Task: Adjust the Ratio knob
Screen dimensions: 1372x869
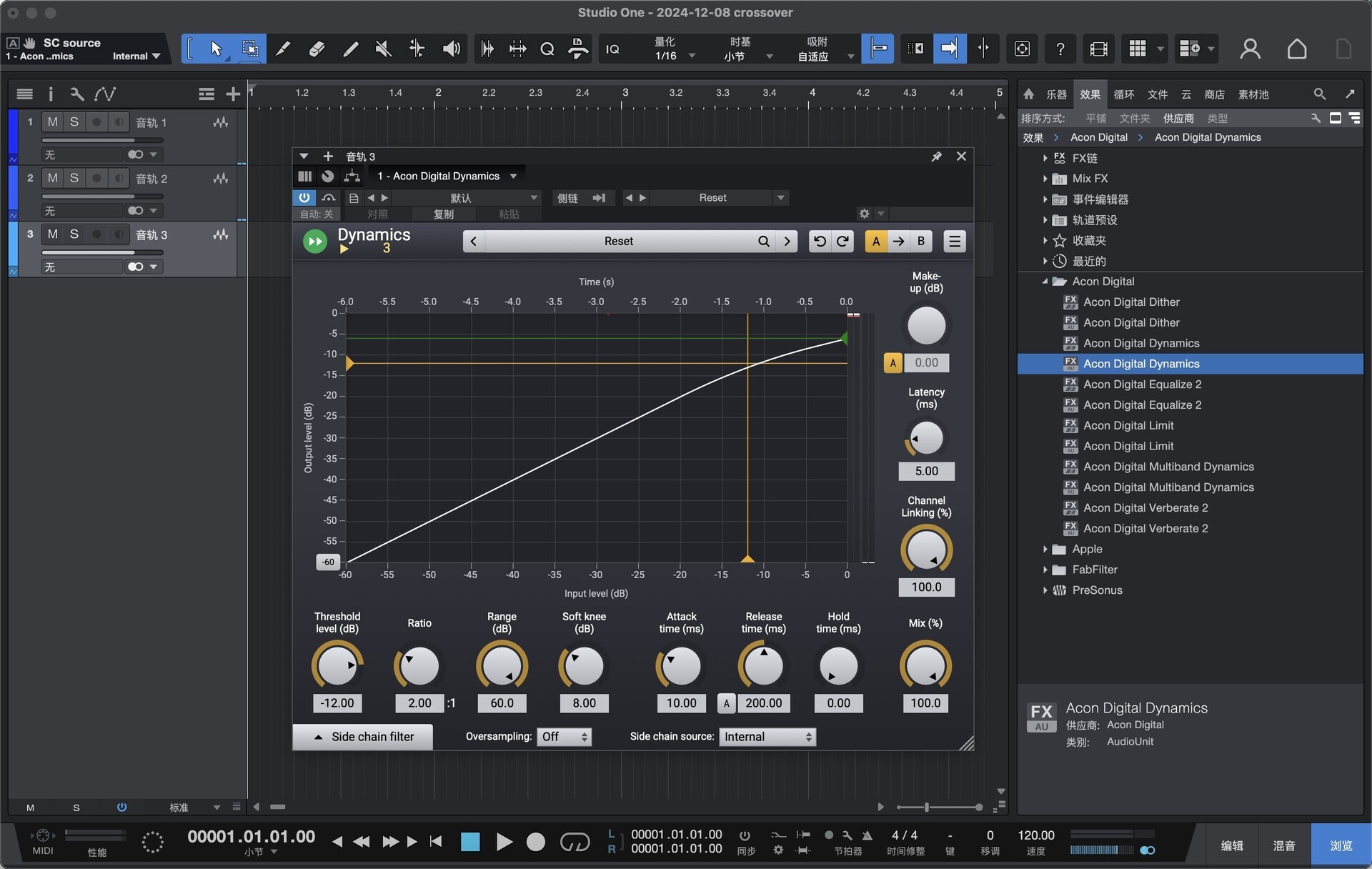Action: (419, 666)
